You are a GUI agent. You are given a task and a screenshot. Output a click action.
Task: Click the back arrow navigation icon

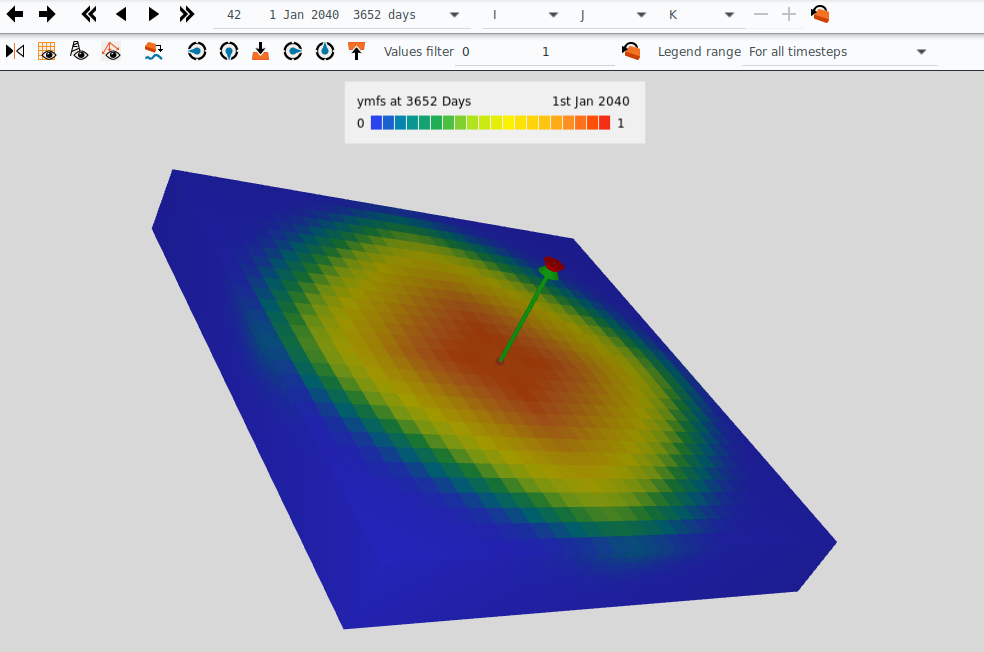tap(15, 14)
